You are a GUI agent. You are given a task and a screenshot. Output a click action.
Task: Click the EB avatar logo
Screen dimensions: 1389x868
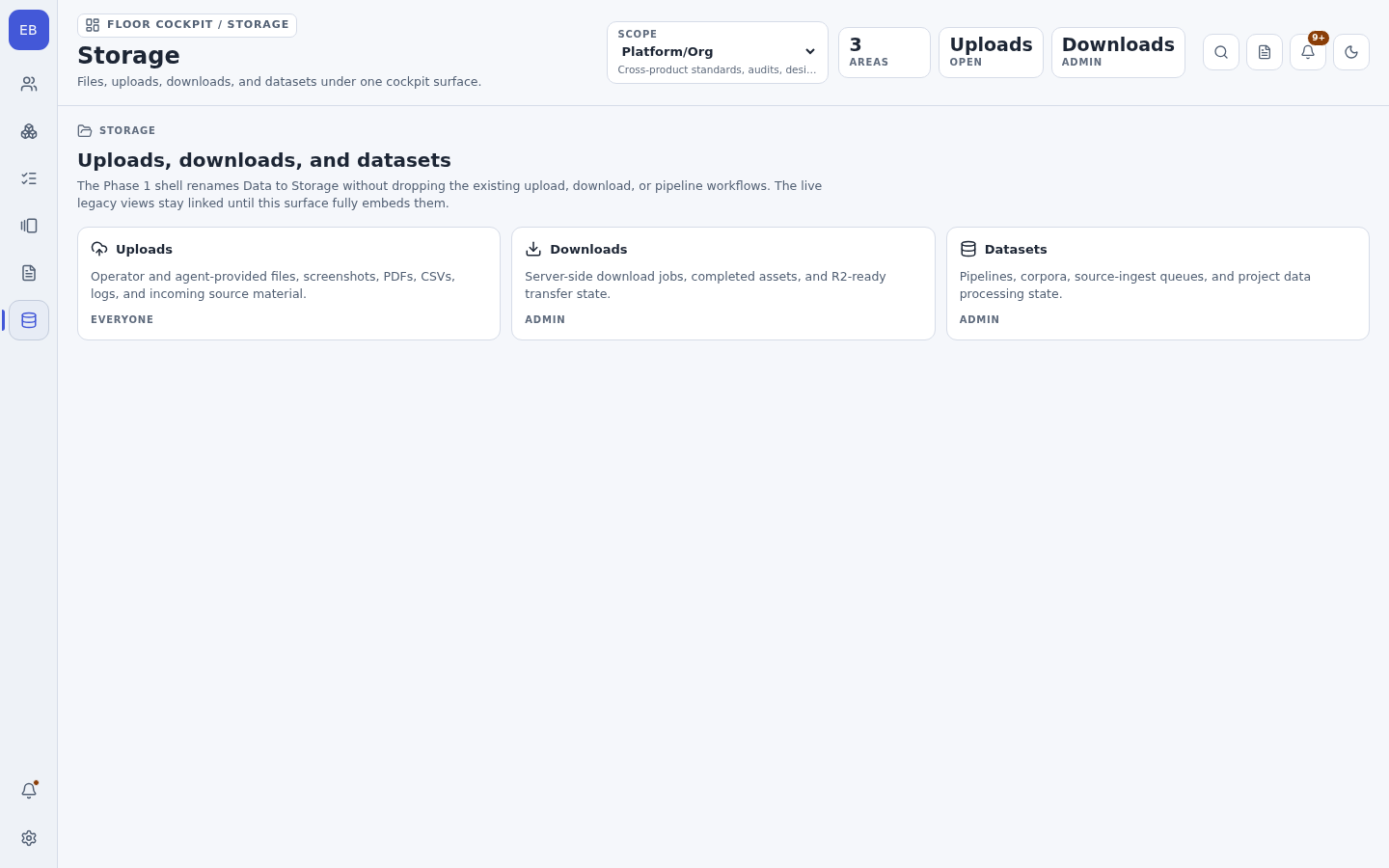point(29,30)
